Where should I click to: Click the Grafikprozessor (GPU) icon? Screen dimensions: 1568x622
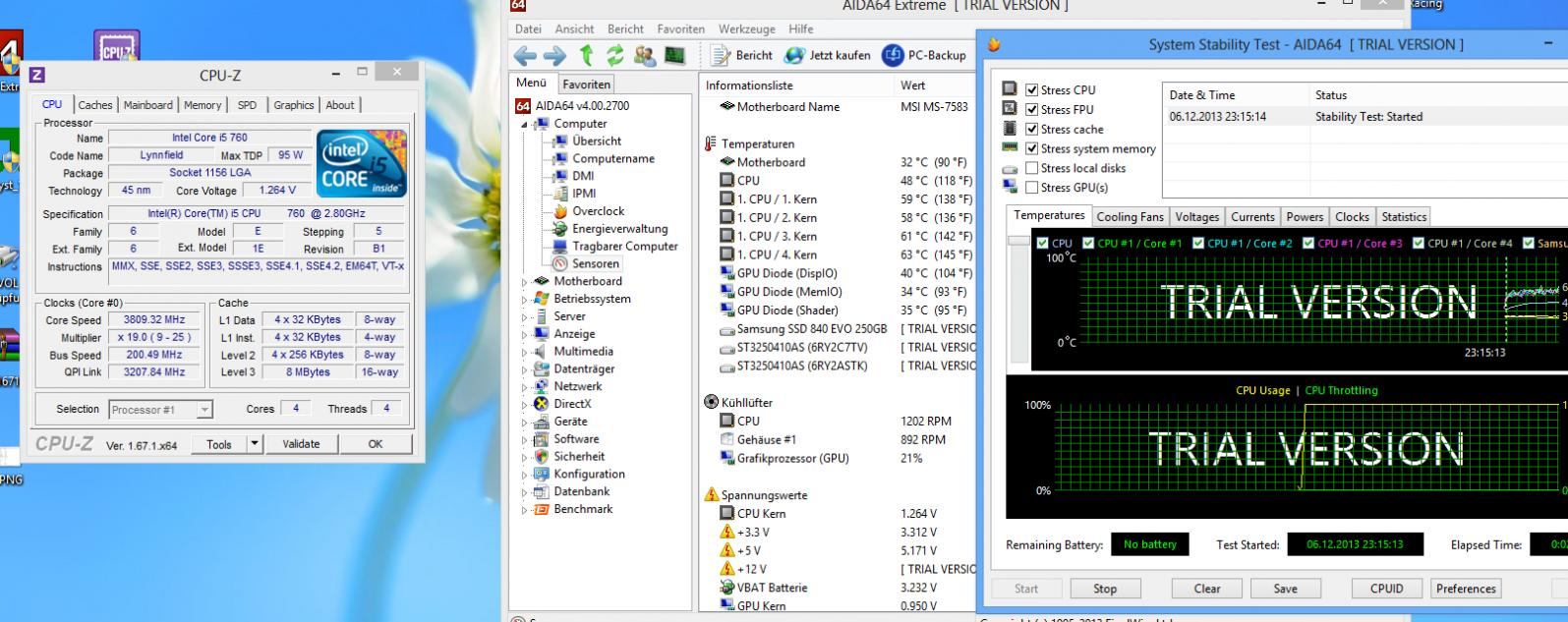727,458
